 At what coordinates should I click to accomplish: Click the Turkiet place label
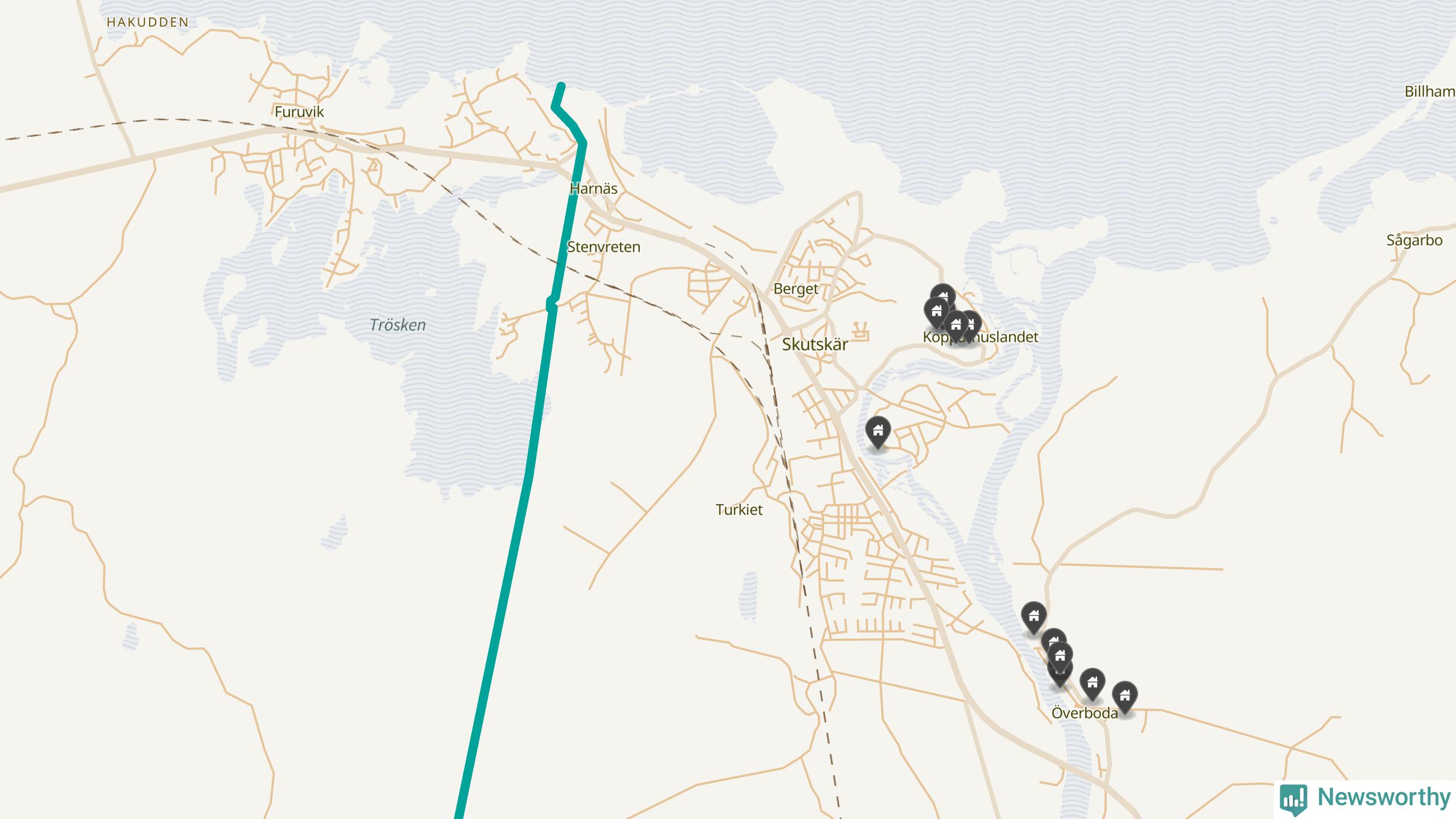click(739, 510)
